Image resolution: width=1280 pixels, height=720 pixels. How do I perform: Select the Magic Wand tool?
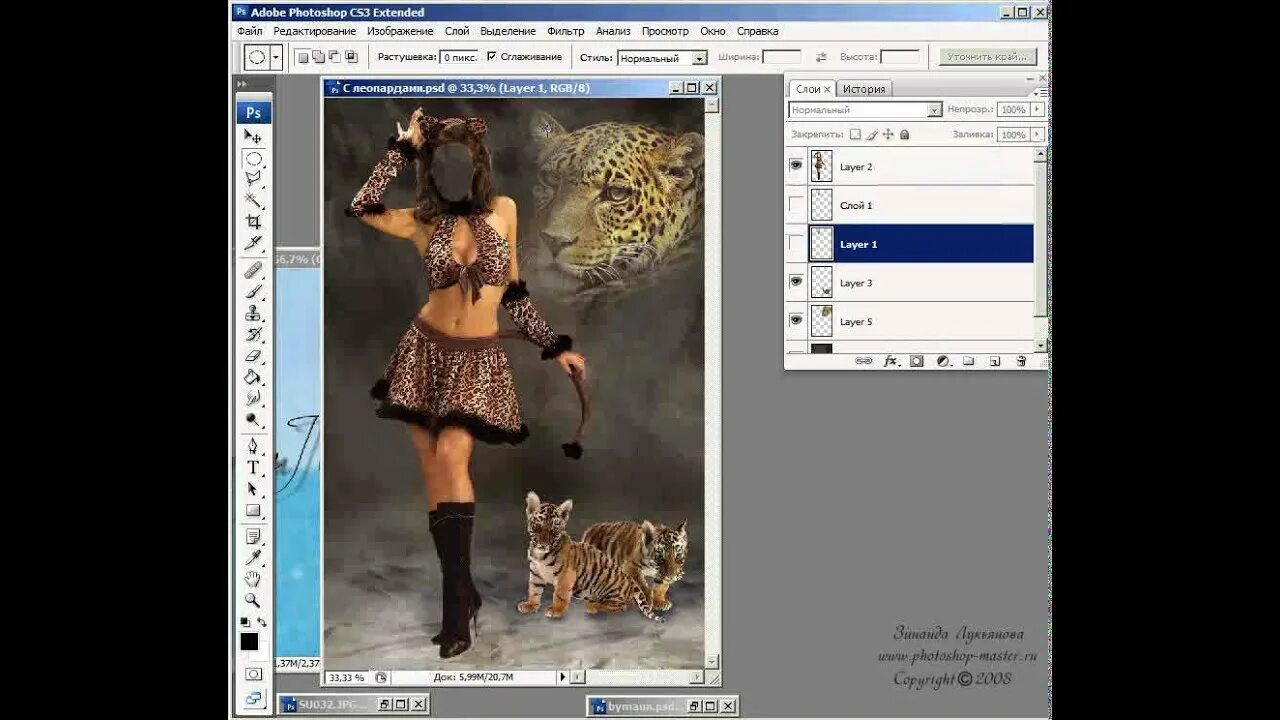click(x=253, y=200)
